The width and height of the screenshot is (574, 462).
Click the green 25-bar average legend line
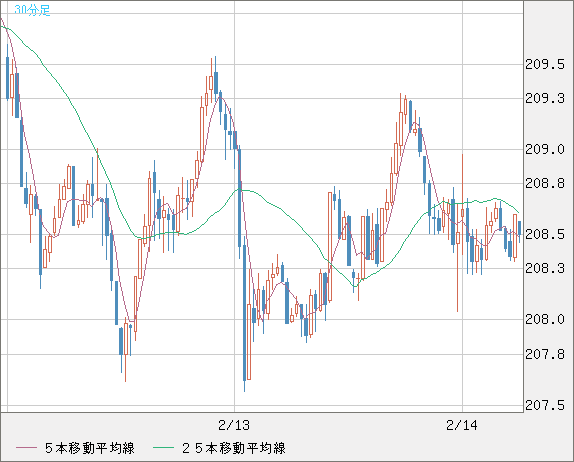tap(163, 448)
